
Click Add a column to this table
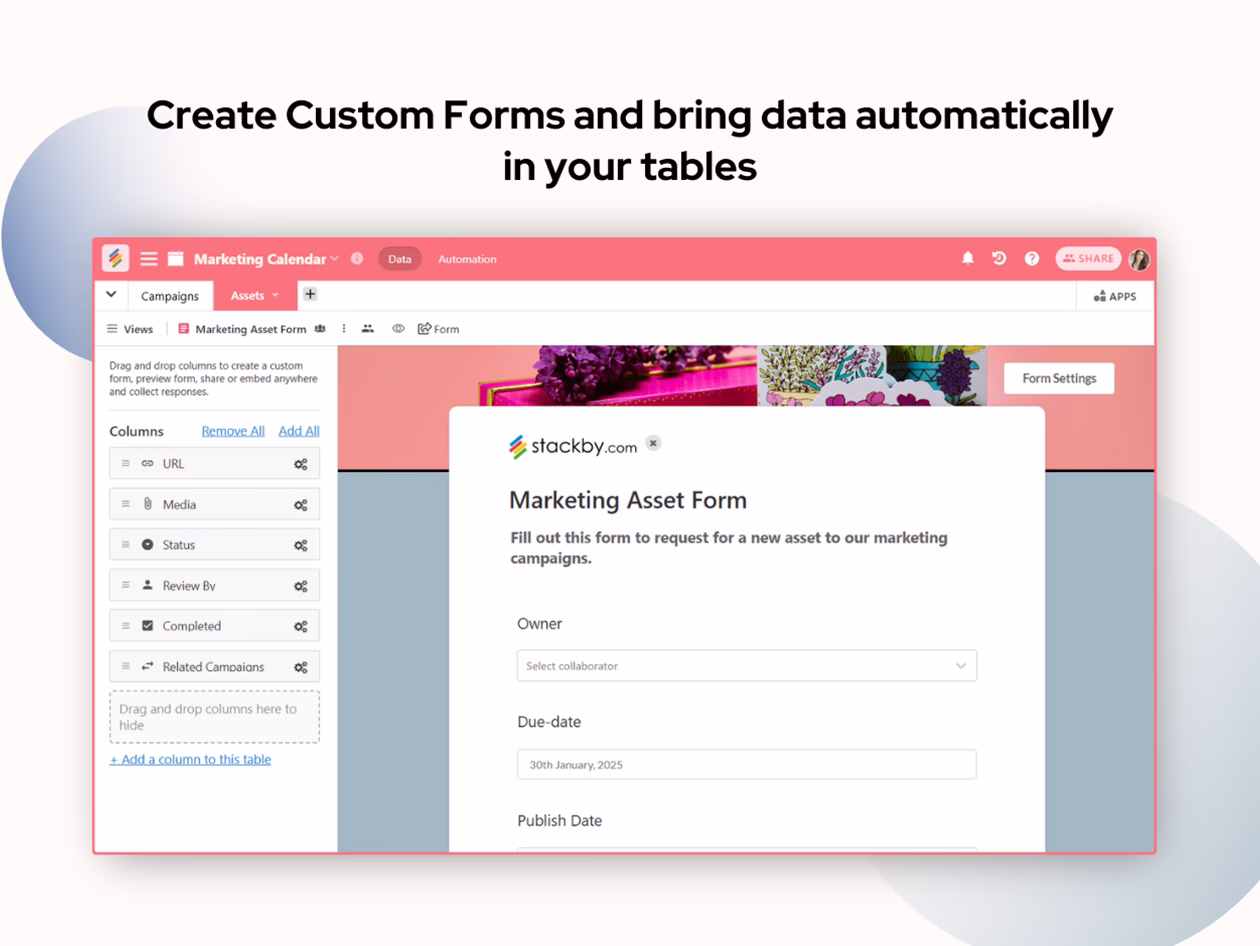(x=190, y=759)
